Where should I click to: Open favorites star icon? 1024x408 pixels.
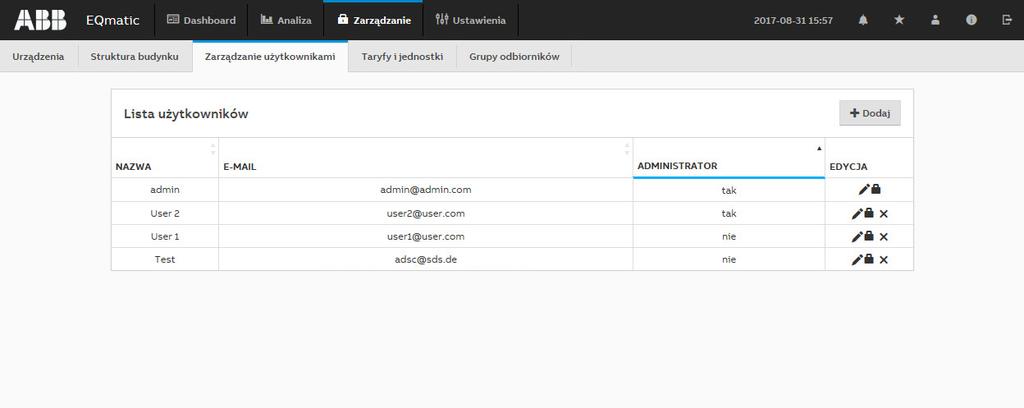click(899, 20)
